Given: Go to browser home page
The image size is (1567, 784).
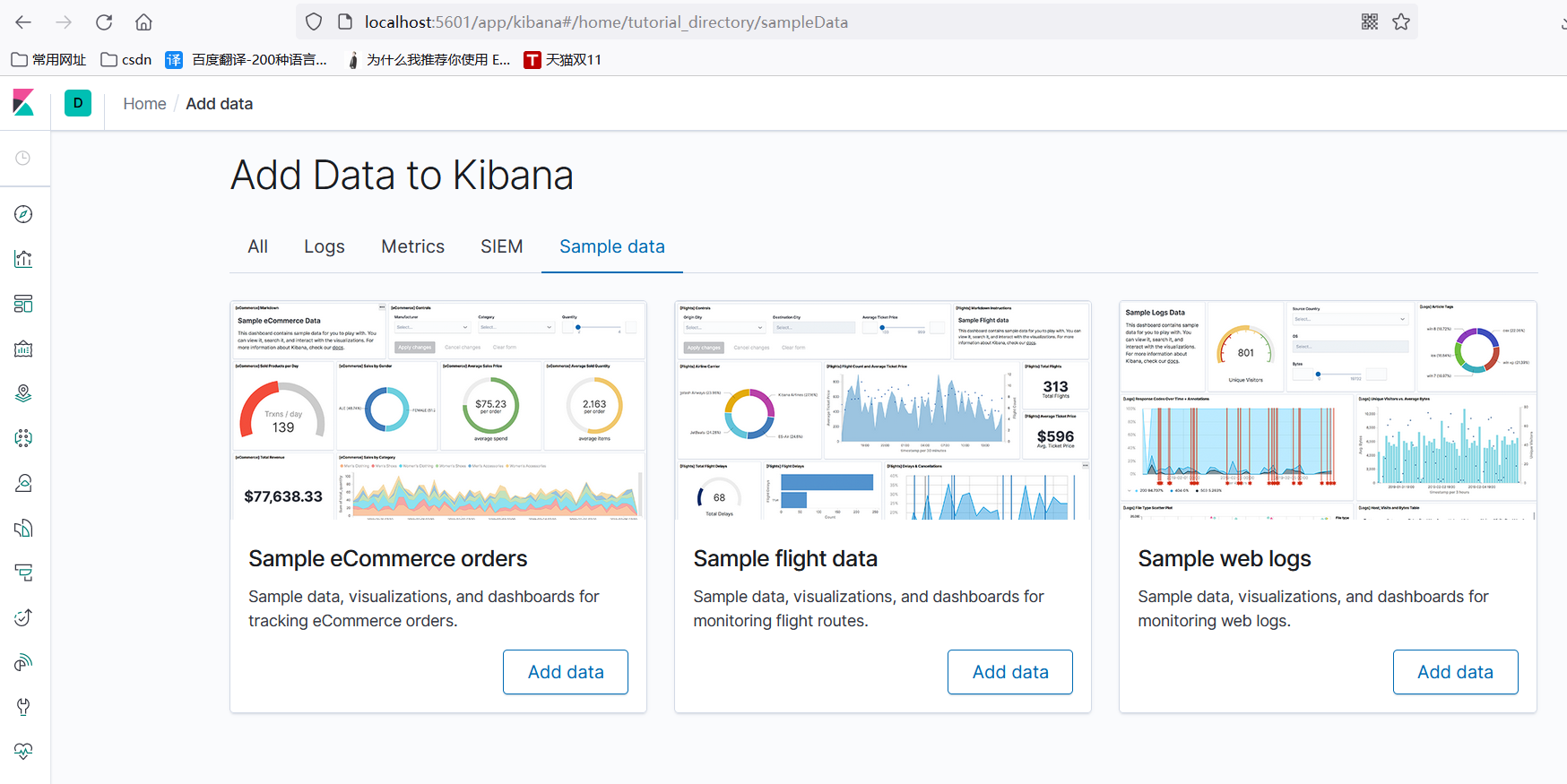Looking at the screenshot, I should 143,22.
